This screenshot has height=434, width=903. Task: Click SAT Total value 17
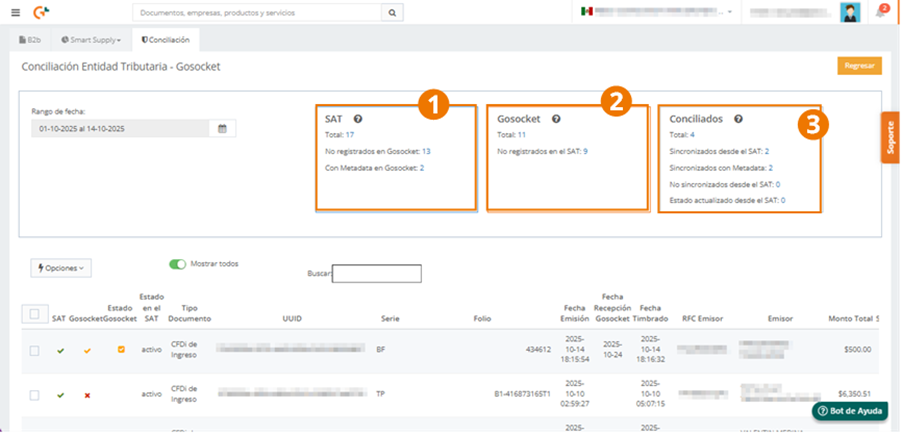point(350,135)
